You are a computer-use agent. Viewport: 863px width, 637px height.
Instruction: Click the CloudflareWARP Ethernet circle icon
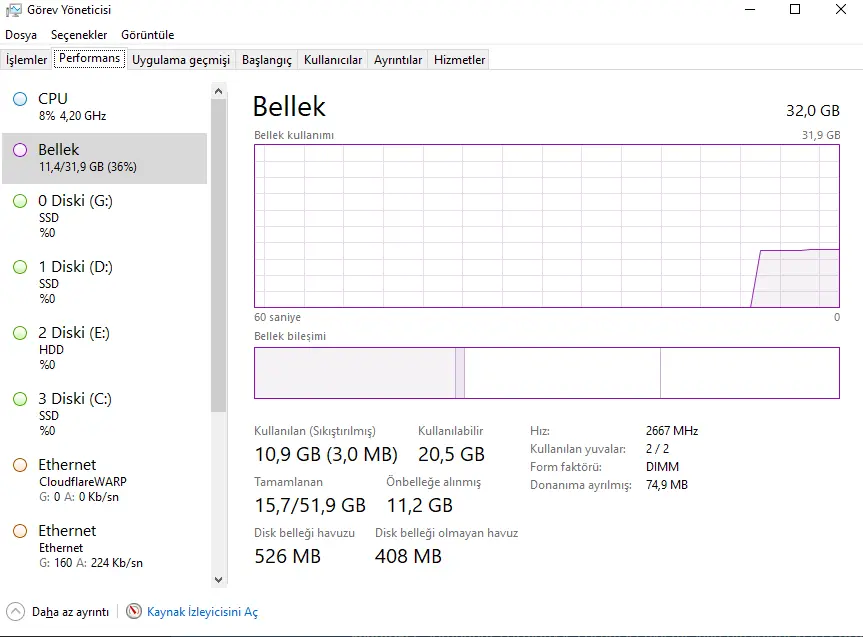(x=20, y=465)
